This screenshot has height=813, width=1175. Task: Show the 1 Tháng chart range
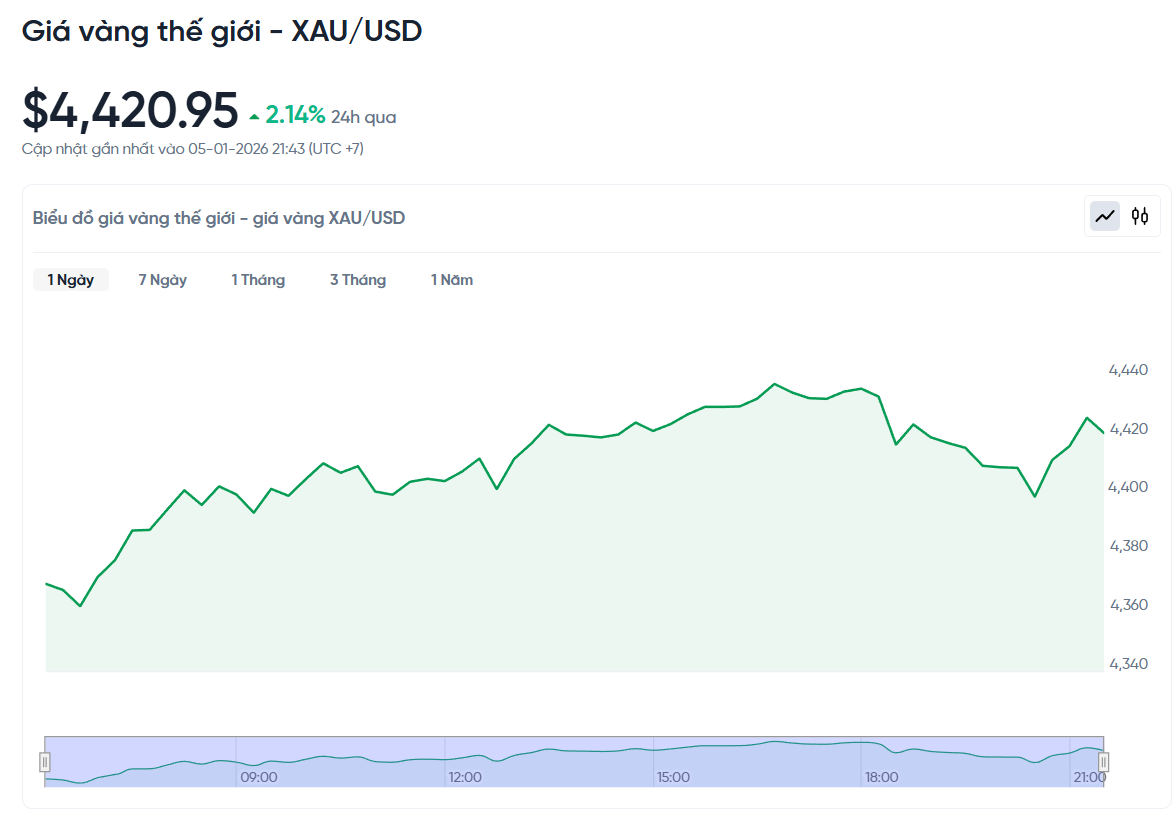point(258,280)
